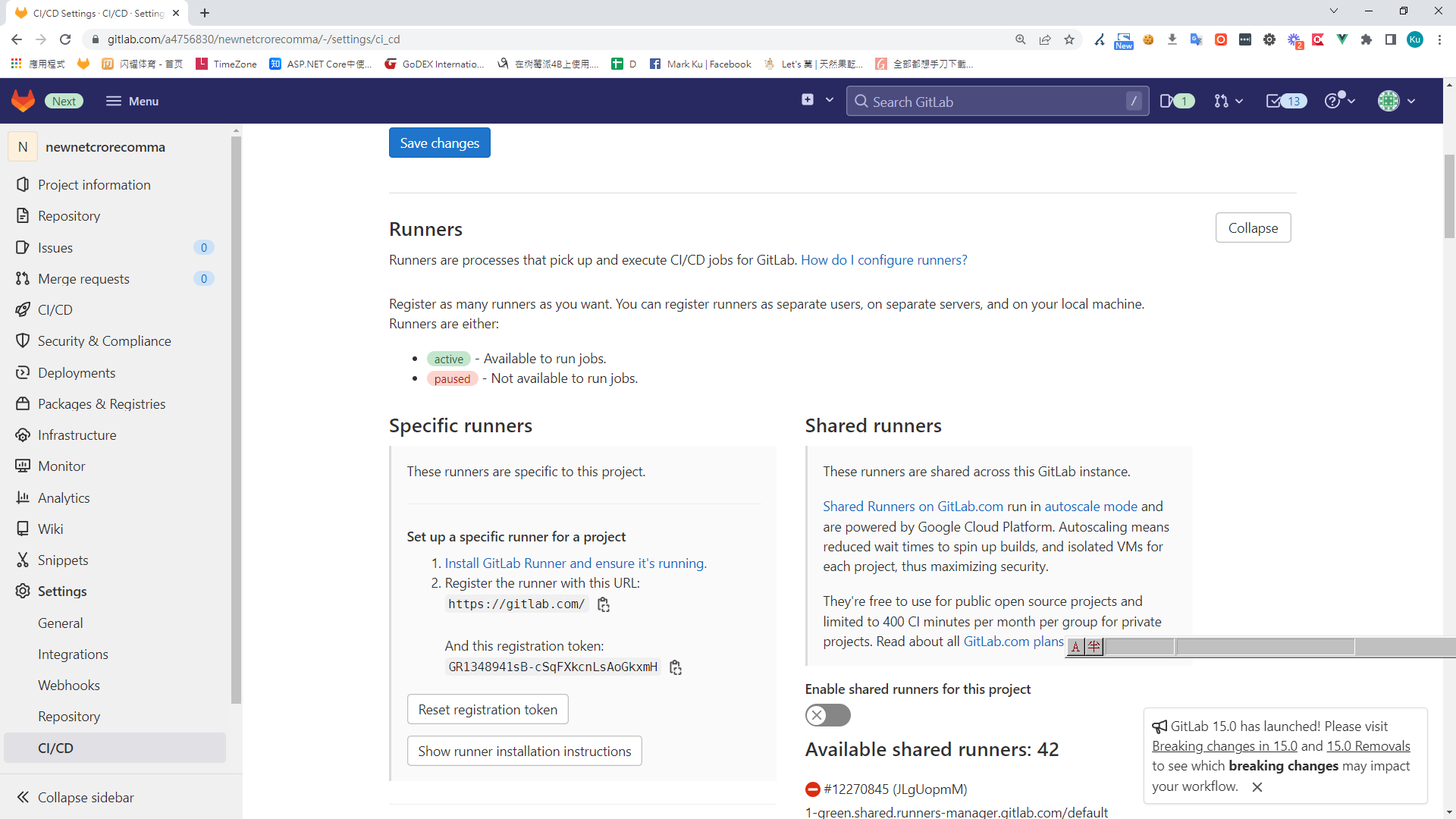Click Reset registration token button
The image size is (1456, 819).
[488, 709]
